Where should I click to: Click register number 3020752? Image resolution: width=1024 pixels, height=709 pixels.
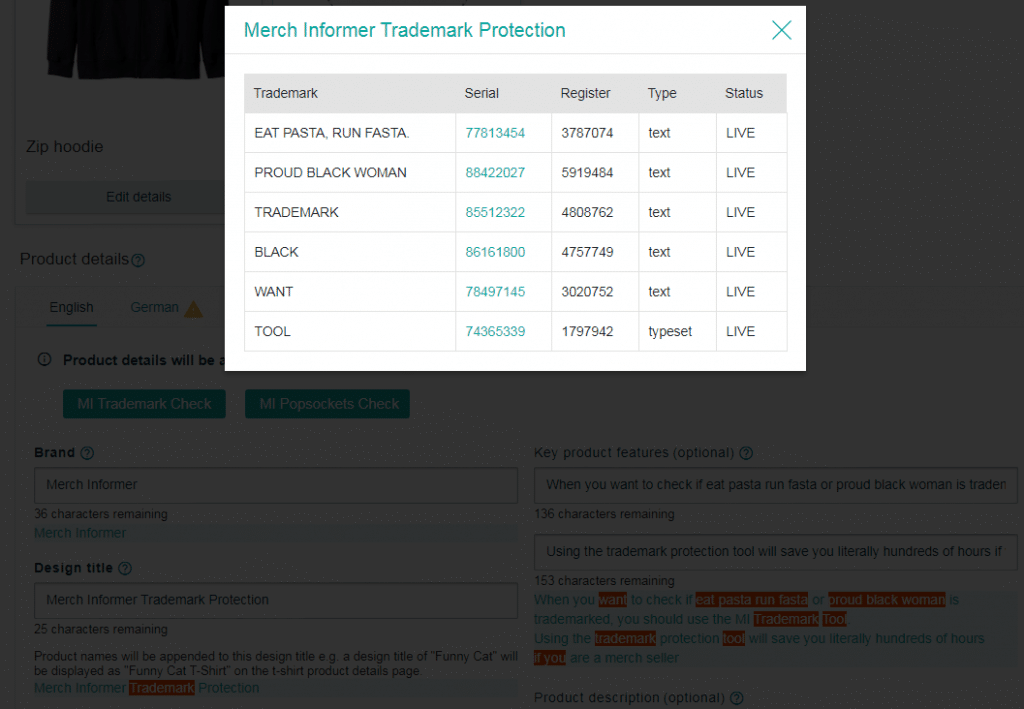(587, 292)
